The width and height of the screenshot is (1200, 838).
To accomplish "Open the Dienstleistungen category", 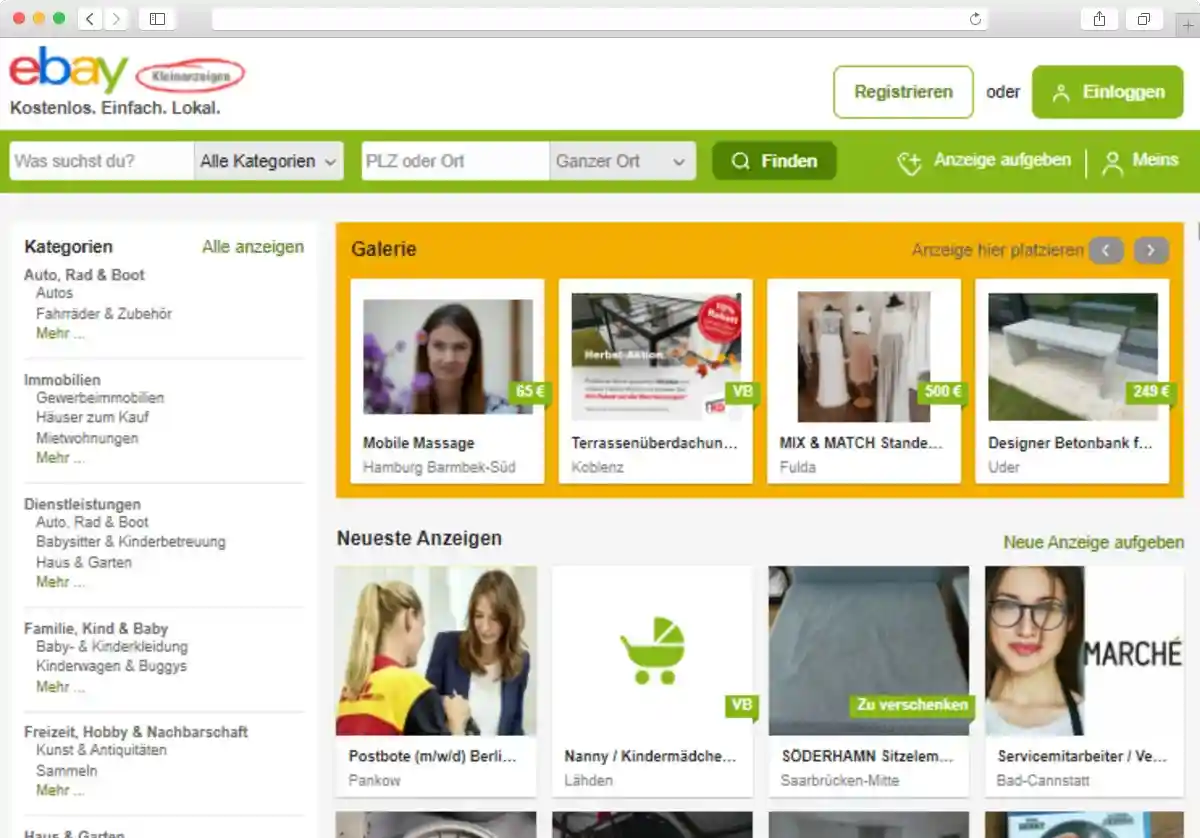I will click(x=82, y=504).
